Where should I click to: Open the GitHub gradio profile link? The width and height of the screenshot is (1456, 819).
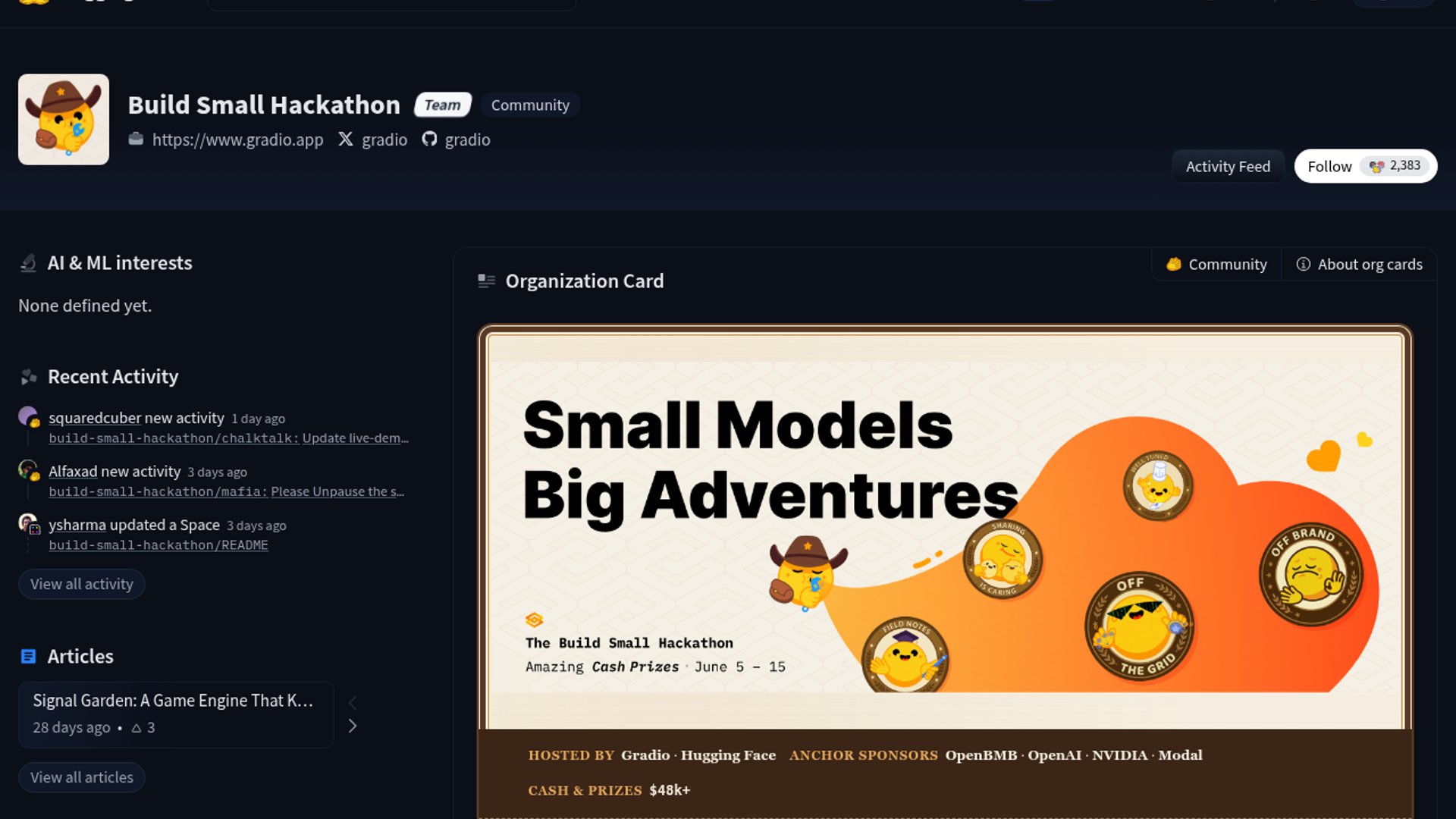[467, 140]
